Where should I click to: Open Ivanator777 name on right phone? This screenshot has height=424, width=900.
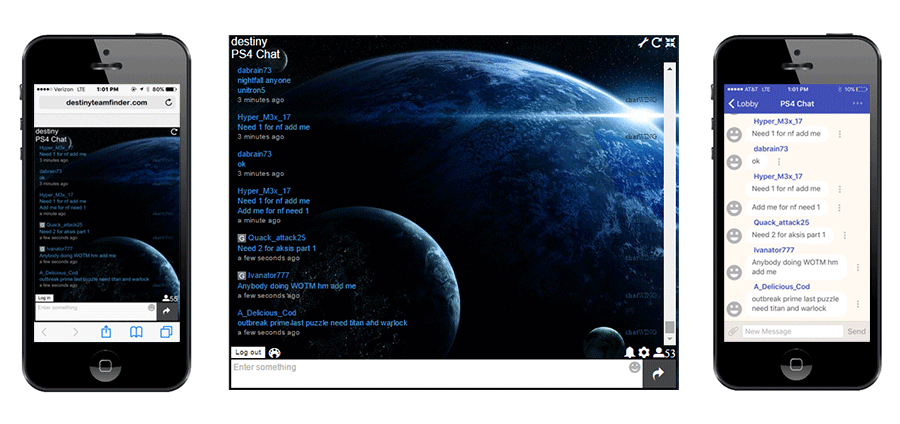pos(774,250)
